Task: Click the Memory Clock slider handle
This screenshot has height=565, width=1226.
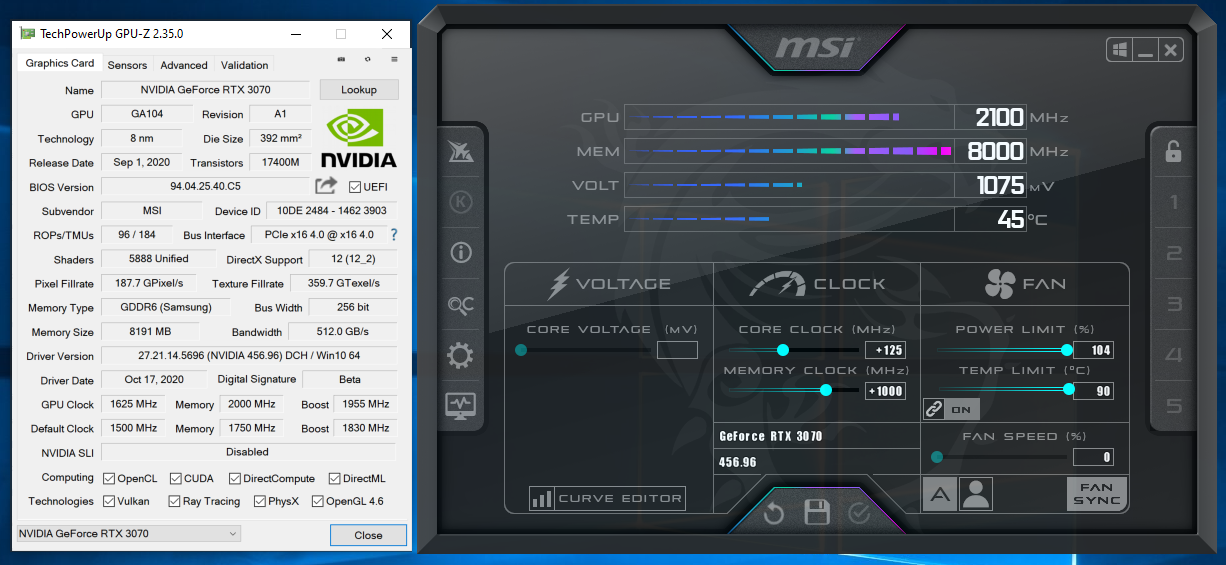Action: coord(826,390)
